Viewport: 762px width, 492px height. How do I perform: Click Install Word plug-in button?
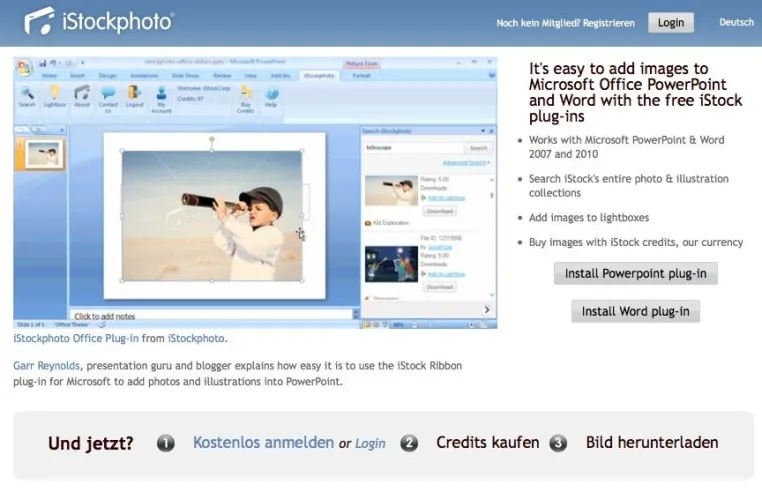636,311
